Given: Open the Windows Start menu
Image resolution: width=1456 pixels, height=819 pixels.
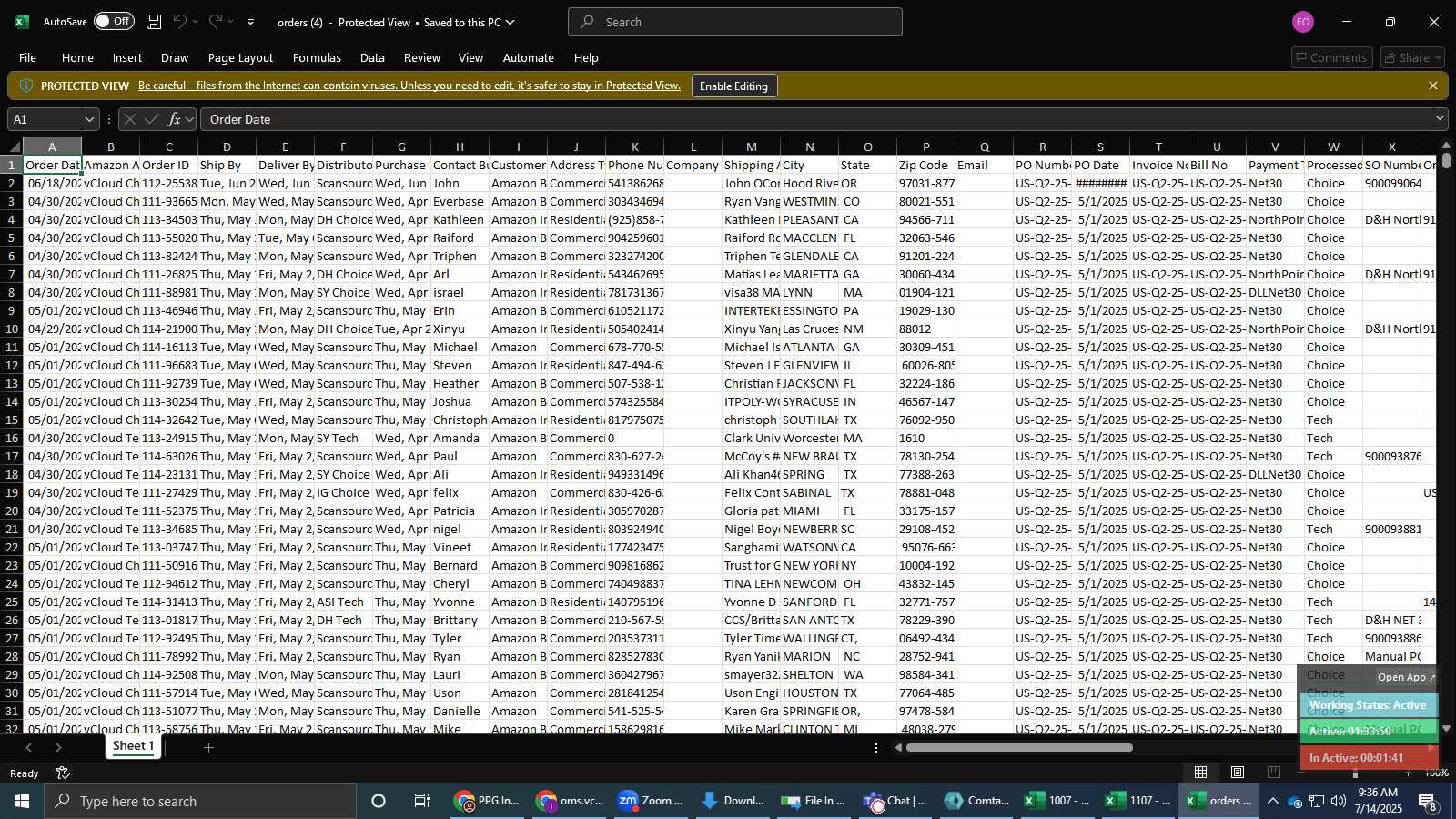Looking at the screenshot, I should tap(22, 801).
